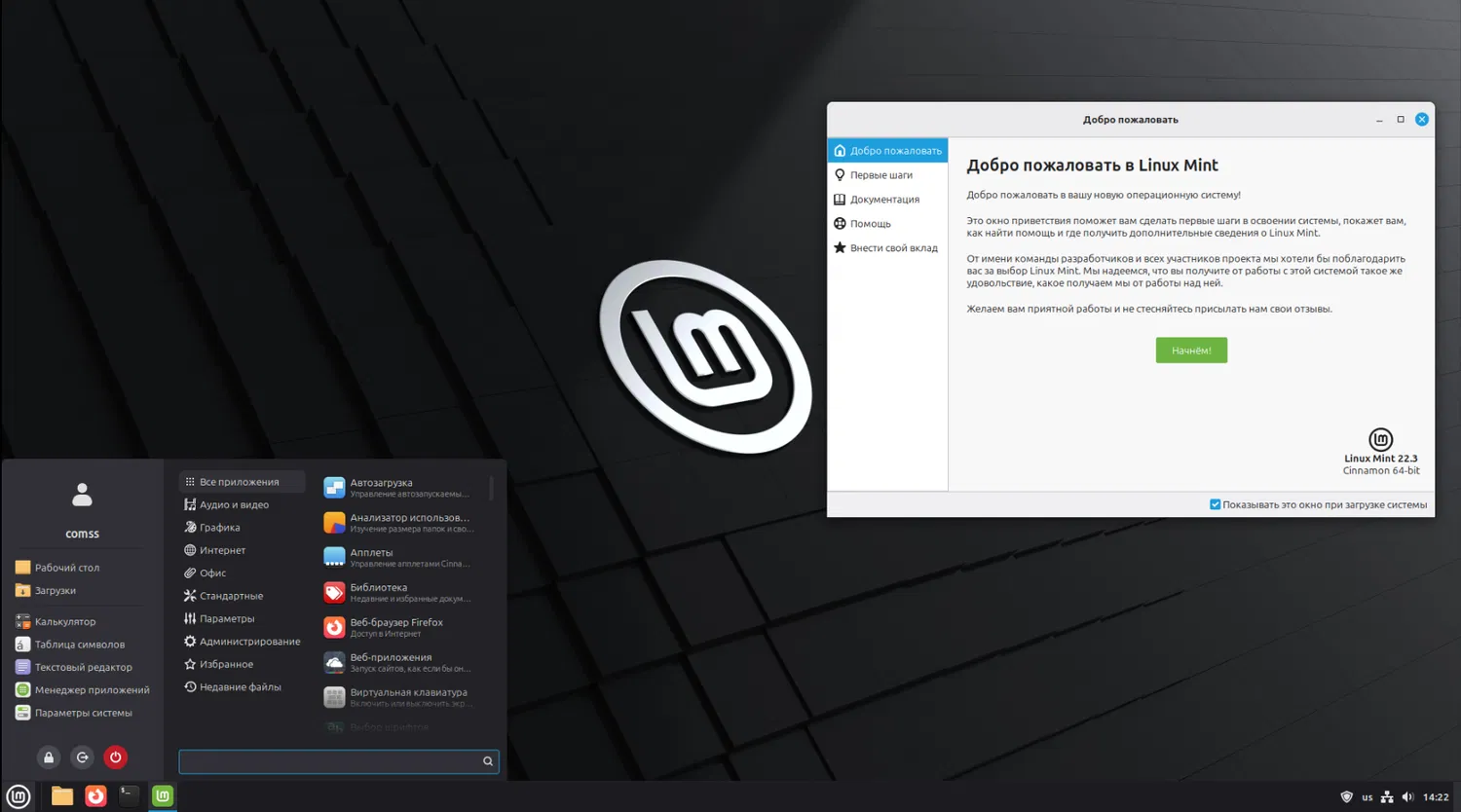This screenshot has width=1461, height=812.
Task: Click the red power button in the menu
Action: coord(115,757)
